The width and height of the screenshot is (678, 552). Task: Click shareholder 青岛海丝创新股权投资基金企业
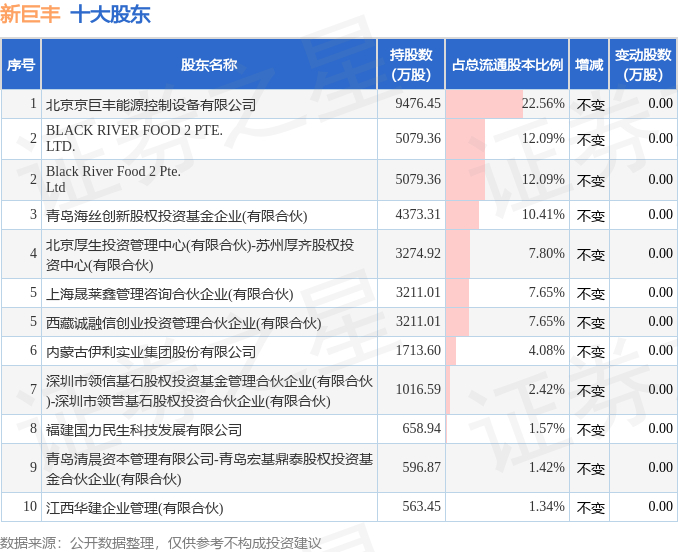(176, 215)
